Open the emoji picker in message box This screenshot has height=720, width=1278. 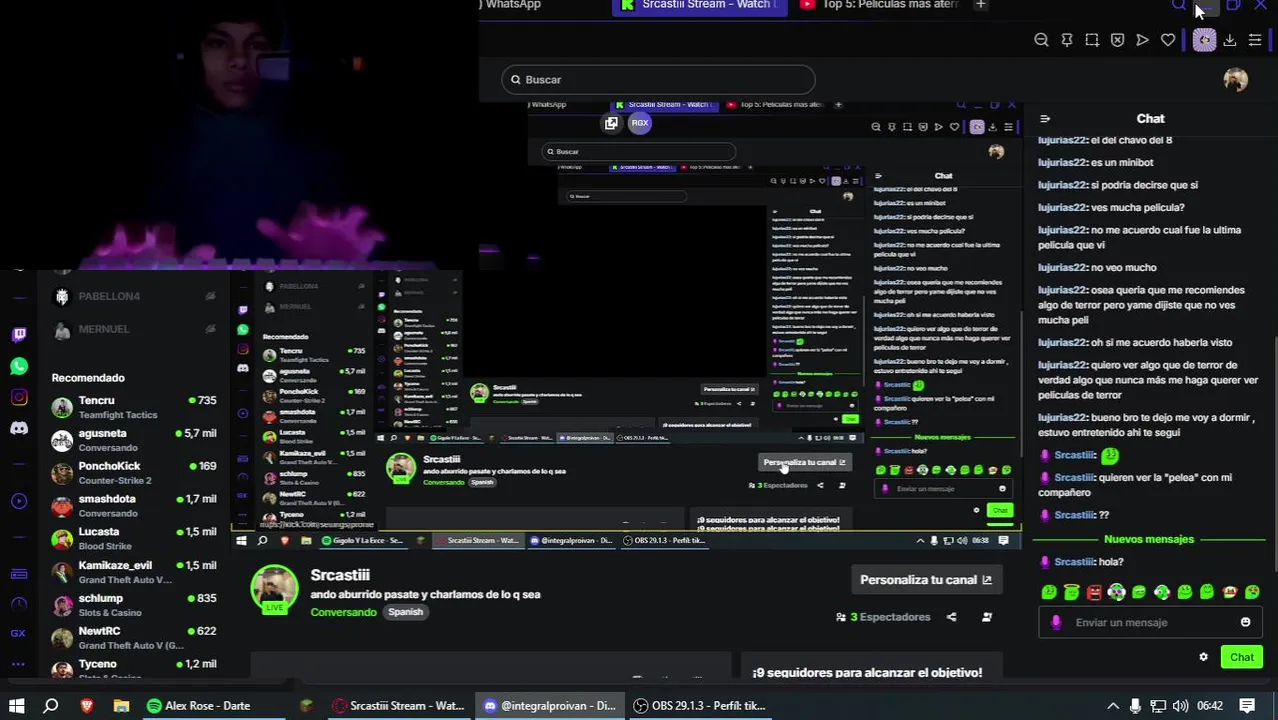pyautogui.click(x=1245, y=622)
